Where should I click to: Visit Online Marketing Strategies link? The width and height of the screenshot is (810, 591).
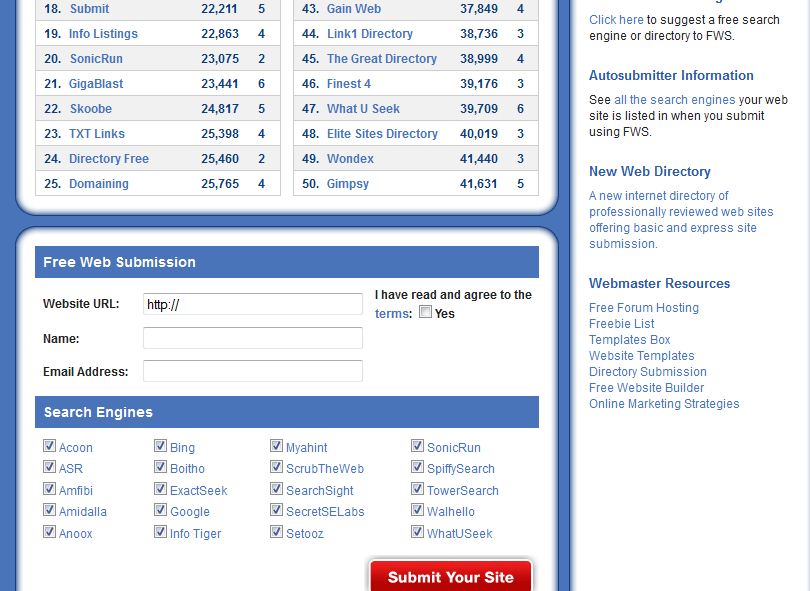pyautogui.click(x=664, y=404)
